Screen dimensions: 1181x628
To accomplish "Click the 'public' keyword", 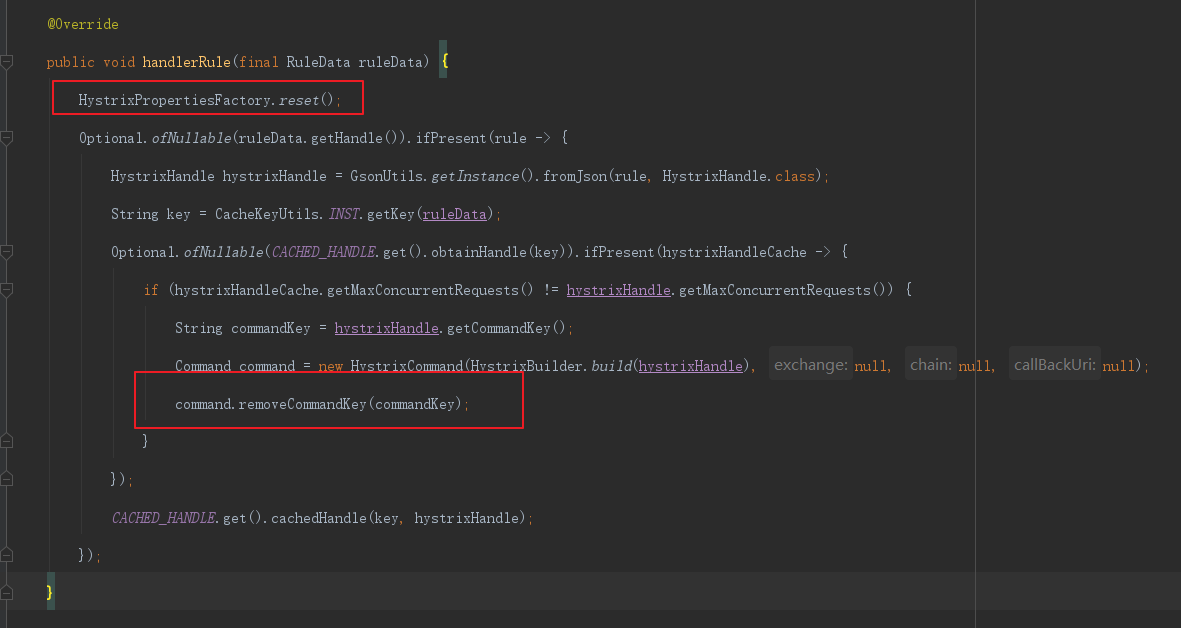I will [x=71, y=62].
